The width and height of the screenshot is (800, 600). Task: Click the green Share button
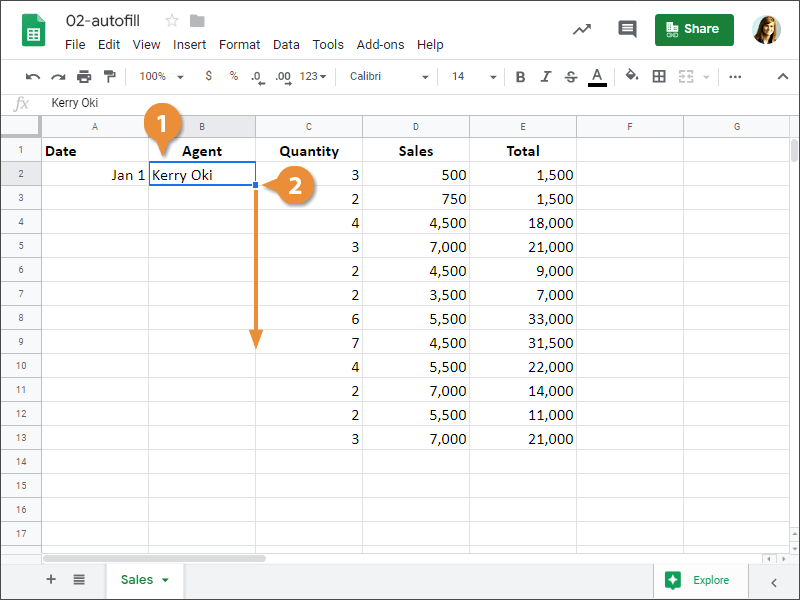(x=694, y=29)
